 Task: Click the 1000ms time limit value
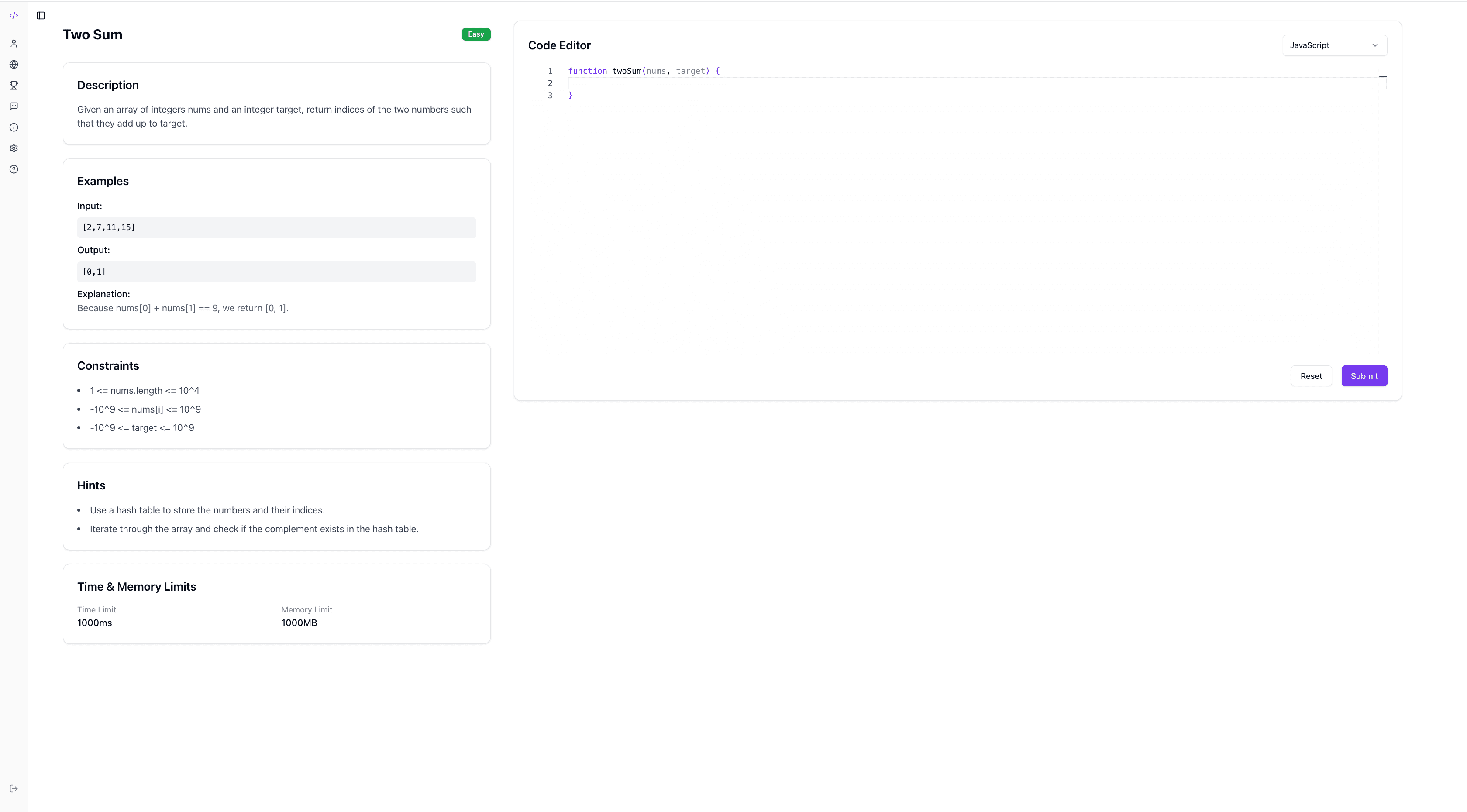click(x=95, y=623)
